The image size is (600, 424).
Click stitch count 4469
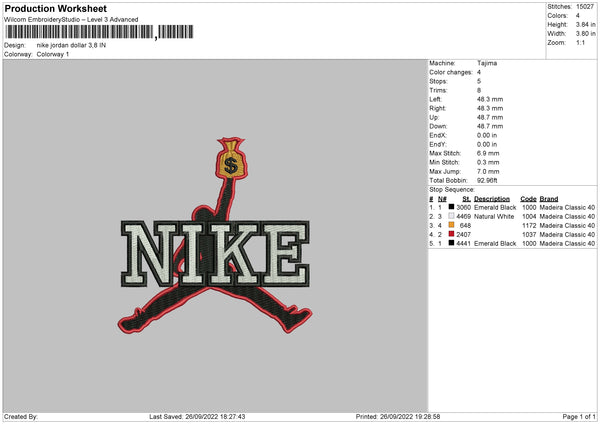(463, 217)
